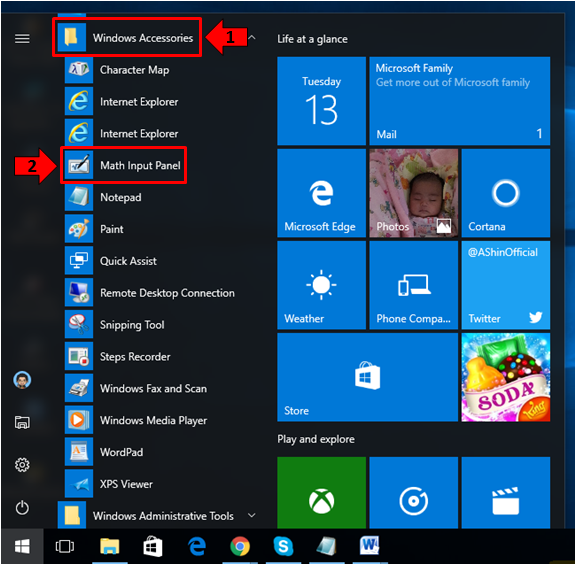575x565 pixels.
Task: Click the Windows Start button on taskbar
Action: [x=22, y=546]
